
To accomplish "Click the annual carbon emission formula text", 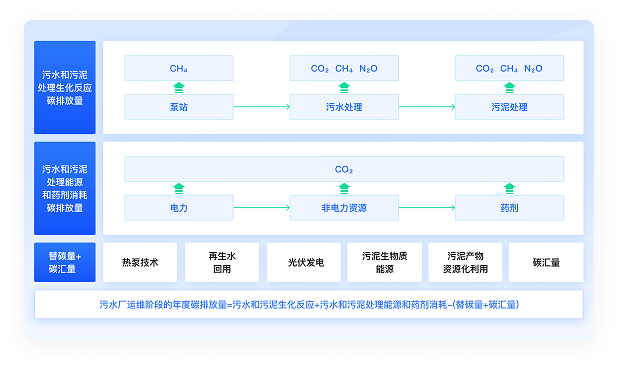I will 309,305.
